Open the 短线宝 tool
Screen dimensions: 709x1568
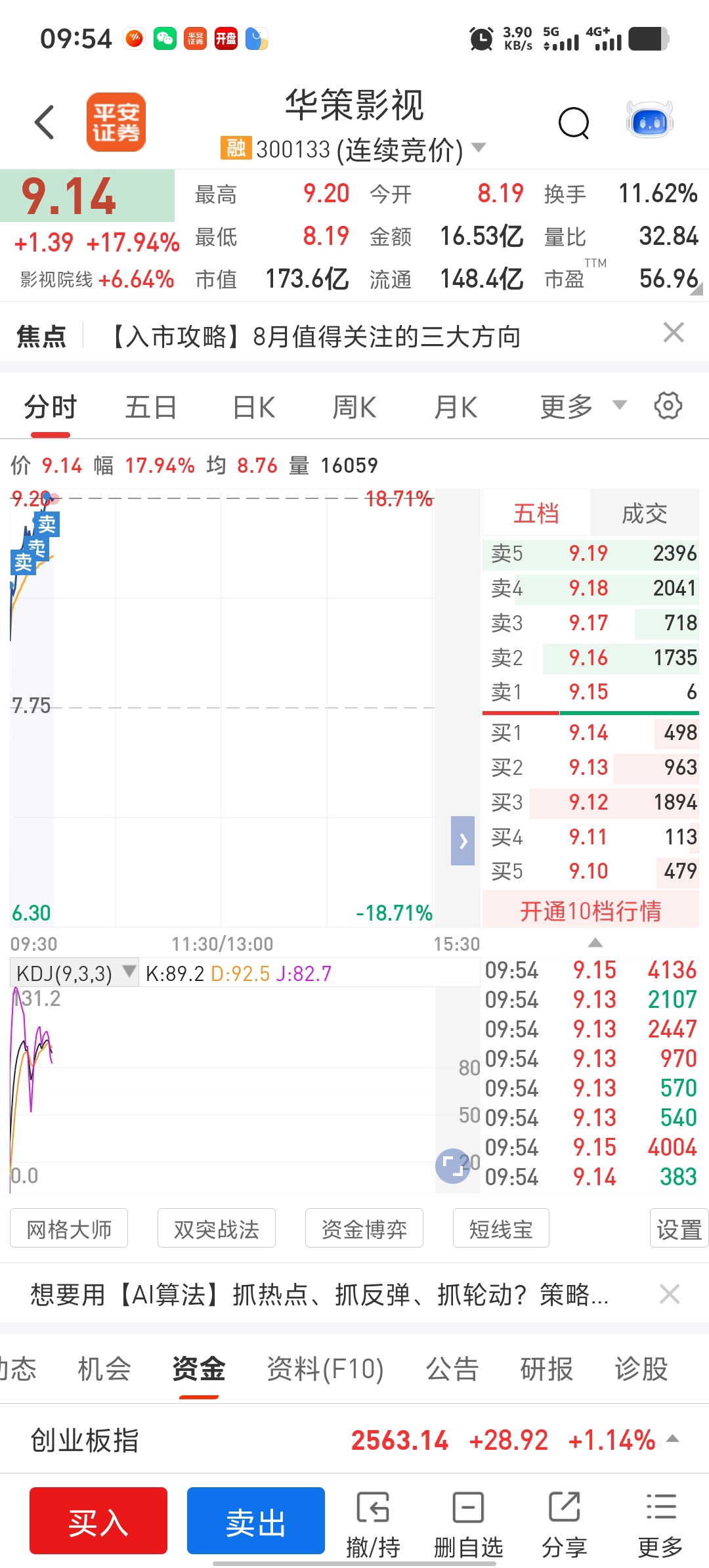501,1228
